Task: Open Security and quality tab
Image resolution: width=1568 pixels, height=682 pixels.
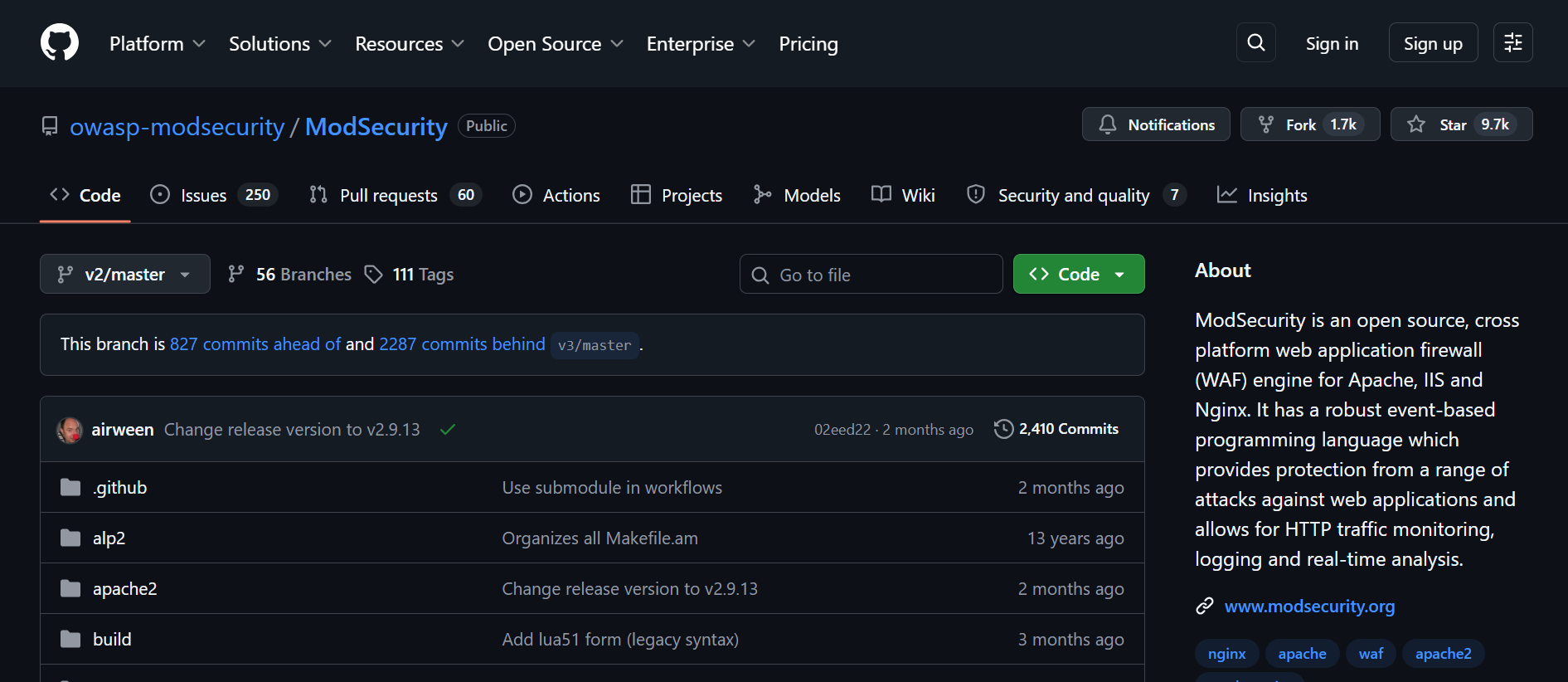Action: pyautogui.click(x=1076, y=195)
